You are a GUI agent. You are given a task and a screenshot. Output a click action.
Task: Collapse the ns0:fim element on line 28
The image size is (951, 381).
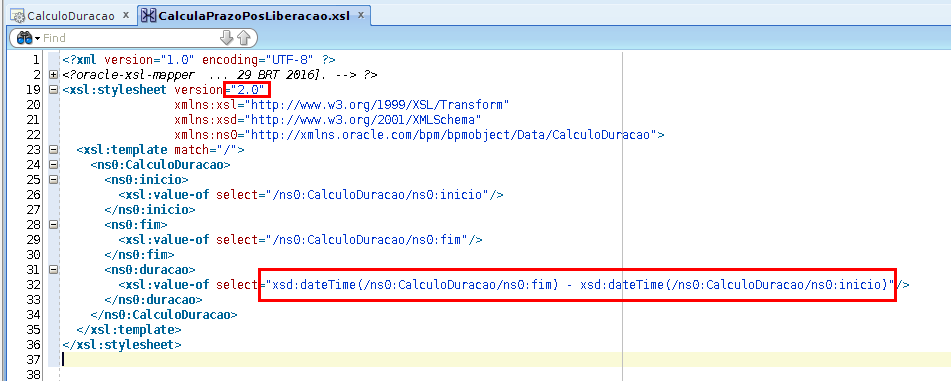pyautogui.click(x=53, y=224)
